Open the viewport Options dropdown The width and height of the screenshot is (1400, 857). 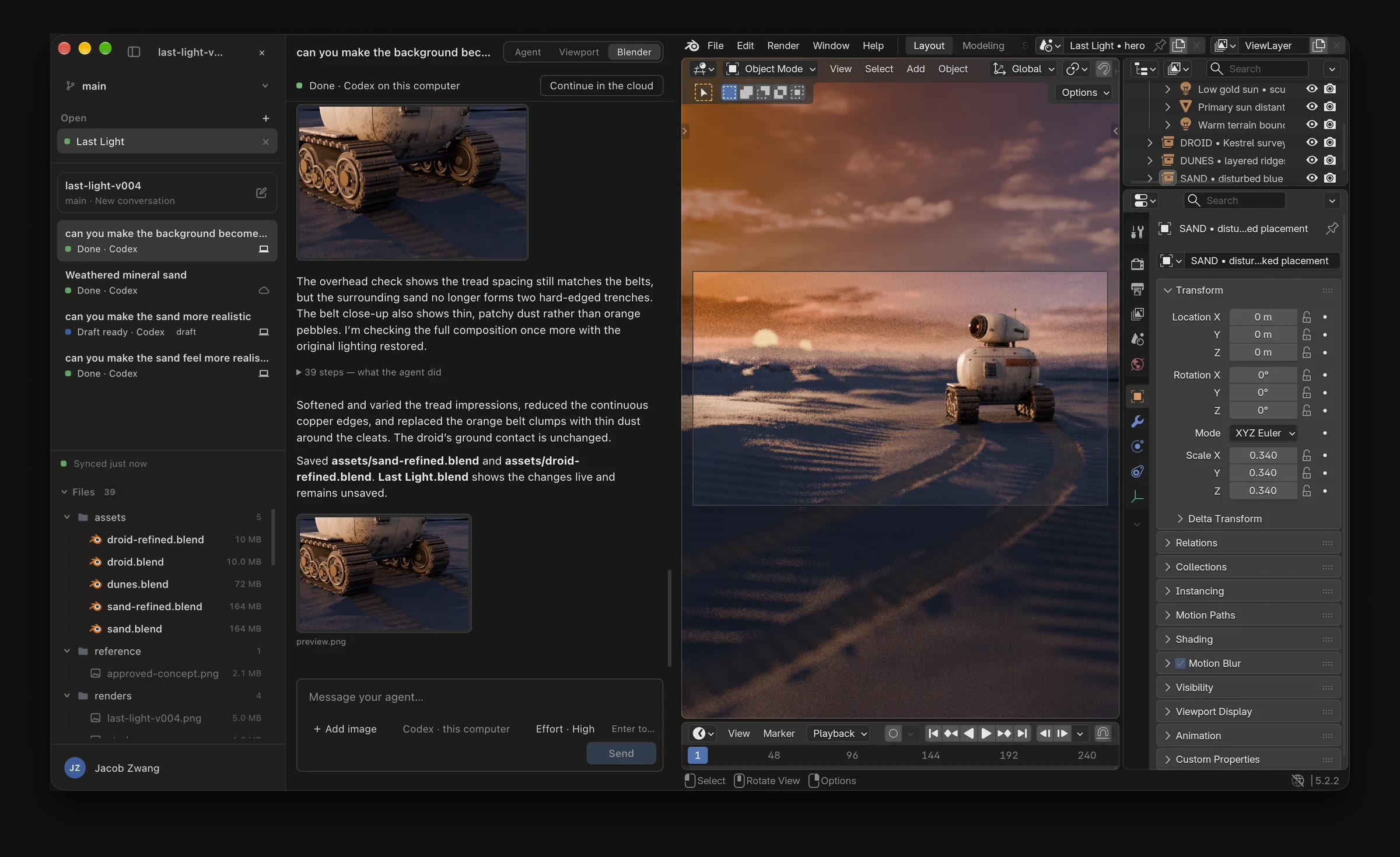tap(1085, 92)
